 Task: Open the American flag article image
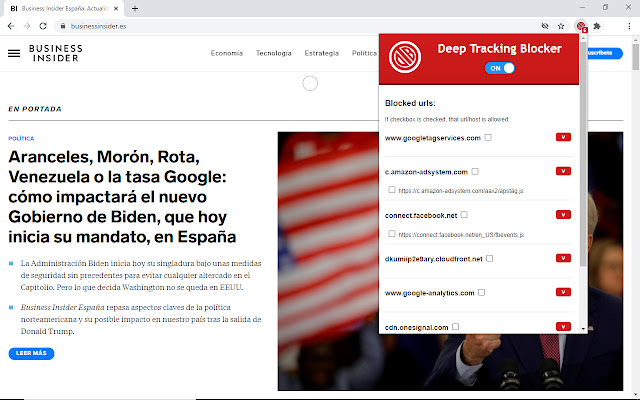pyautogui.click(x=329, y=261)
